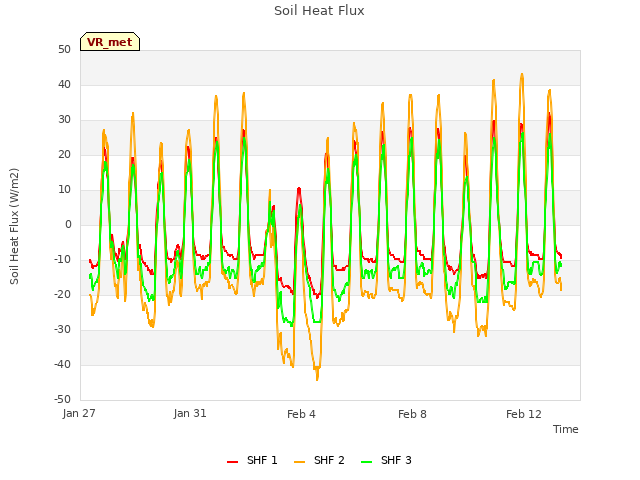Toggle the SHF 3 legend entry
Image resolution: width=640 pixels, height=480 pixels.
point(386,460)
